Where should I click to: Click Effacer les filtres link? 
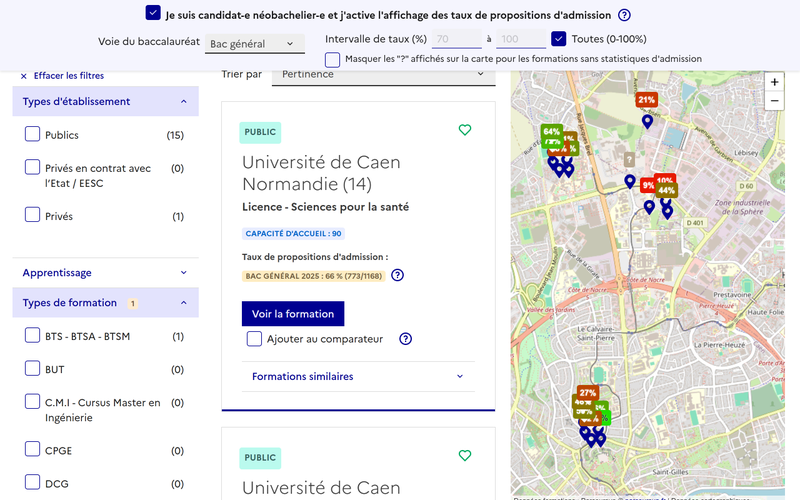point(62,76)
